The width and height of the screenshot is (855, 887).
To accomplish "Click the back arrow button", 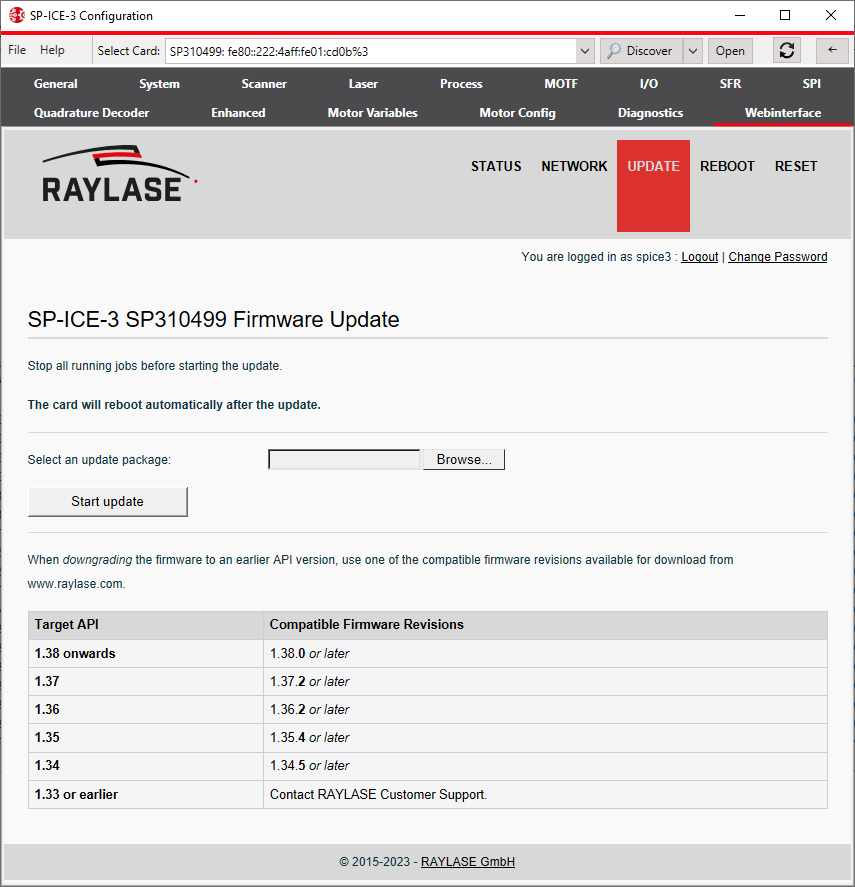I will click(832, 51).
